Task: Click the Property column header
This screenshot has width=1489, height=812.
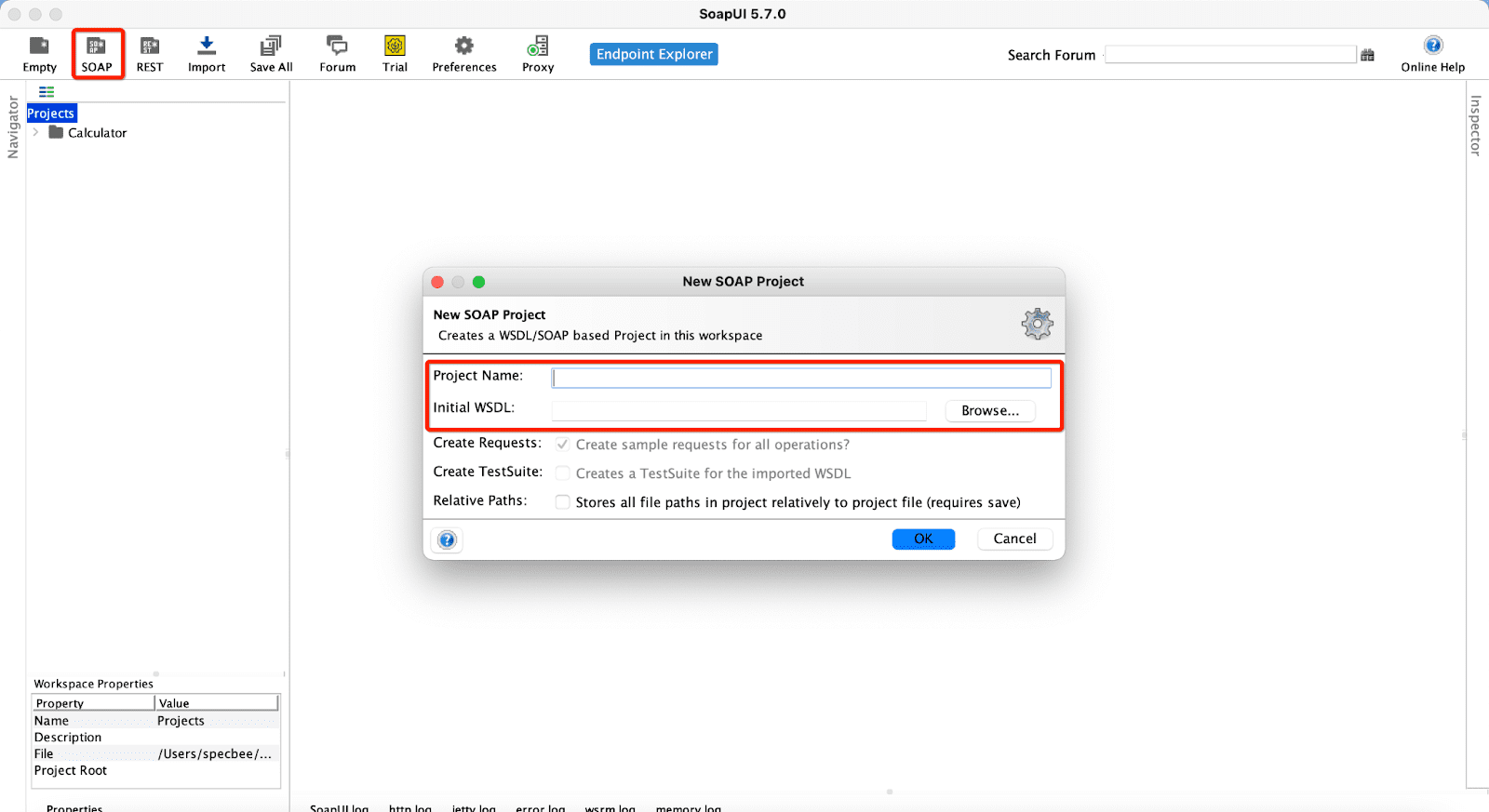Action: click(x=93, y=703)
